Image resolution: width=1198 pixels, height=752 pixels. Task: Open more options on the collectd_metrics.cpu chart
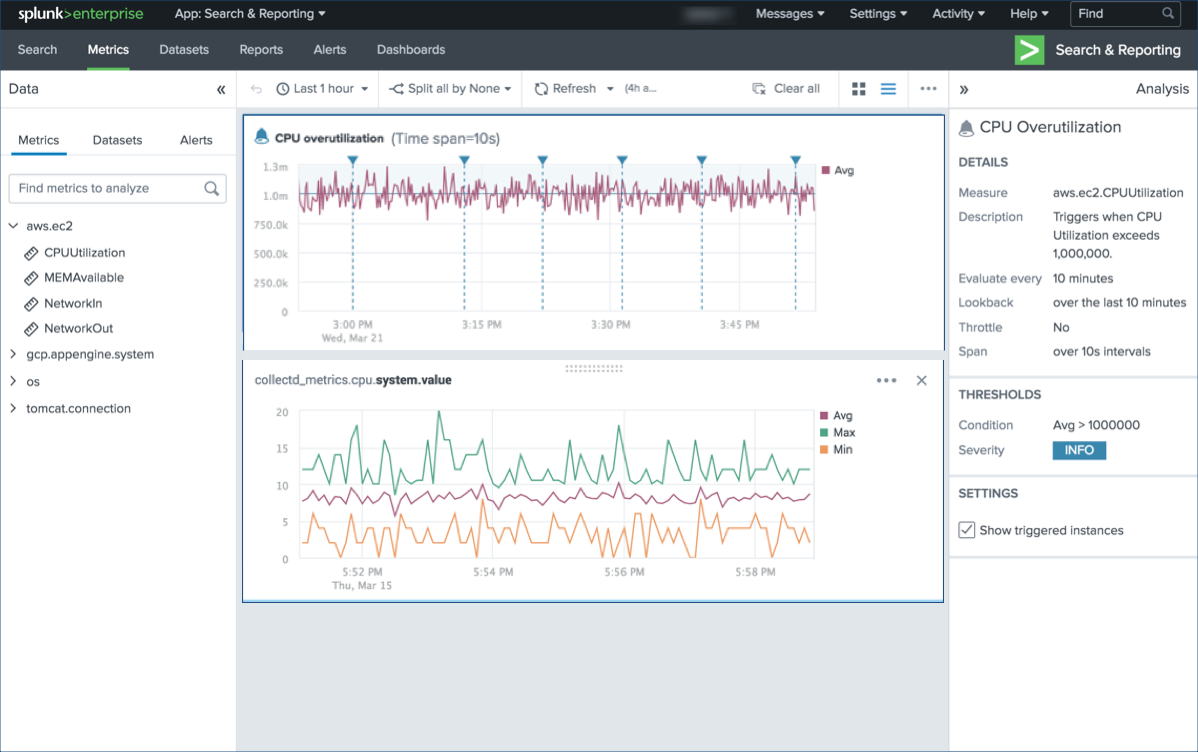[x=885, y=380]
